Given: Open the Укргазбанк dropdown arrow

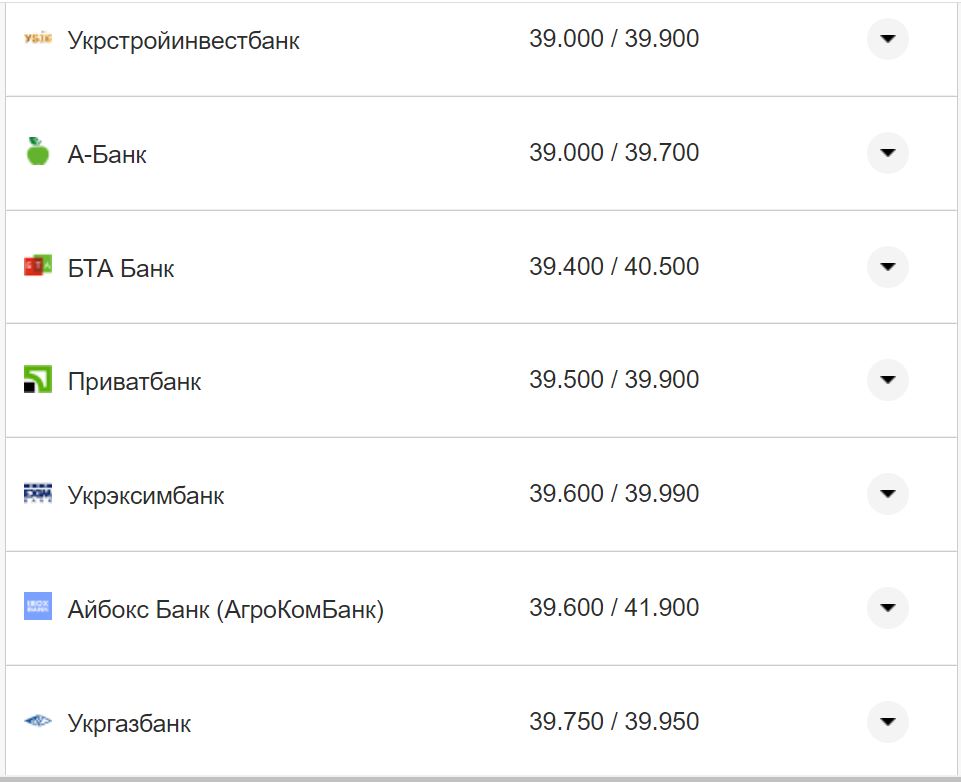Looking at the screenshot, I should coord(886,720).
